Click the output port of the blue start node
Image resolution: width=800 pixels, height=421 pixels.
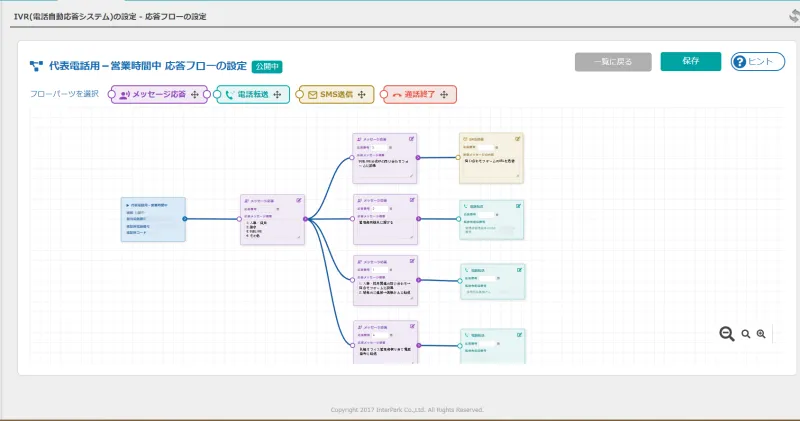(185, 219)
